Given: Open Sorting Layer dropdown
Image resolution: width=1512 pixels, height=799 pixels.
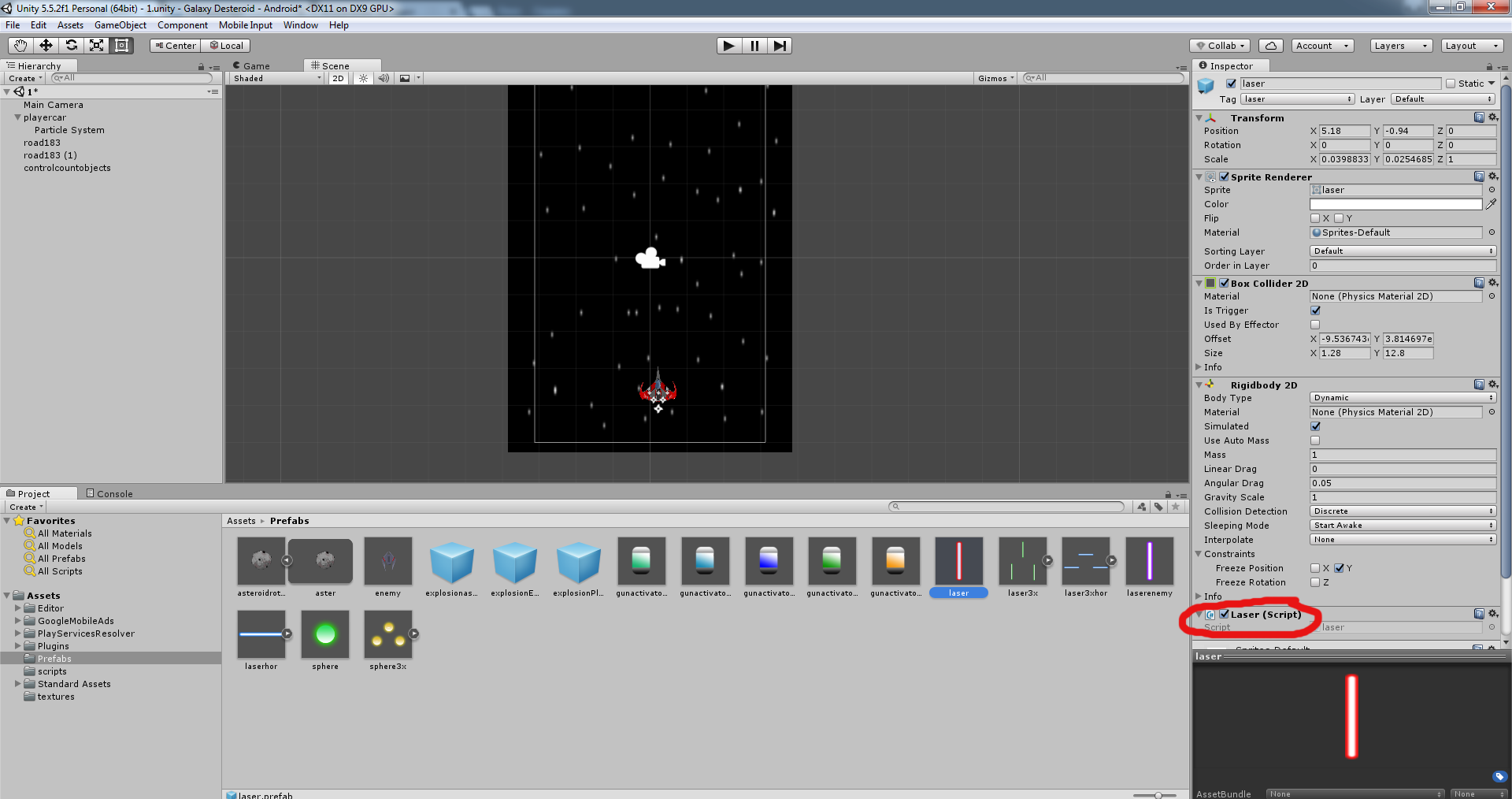Looking at the screenshot, I should [x=1403, y=251].
